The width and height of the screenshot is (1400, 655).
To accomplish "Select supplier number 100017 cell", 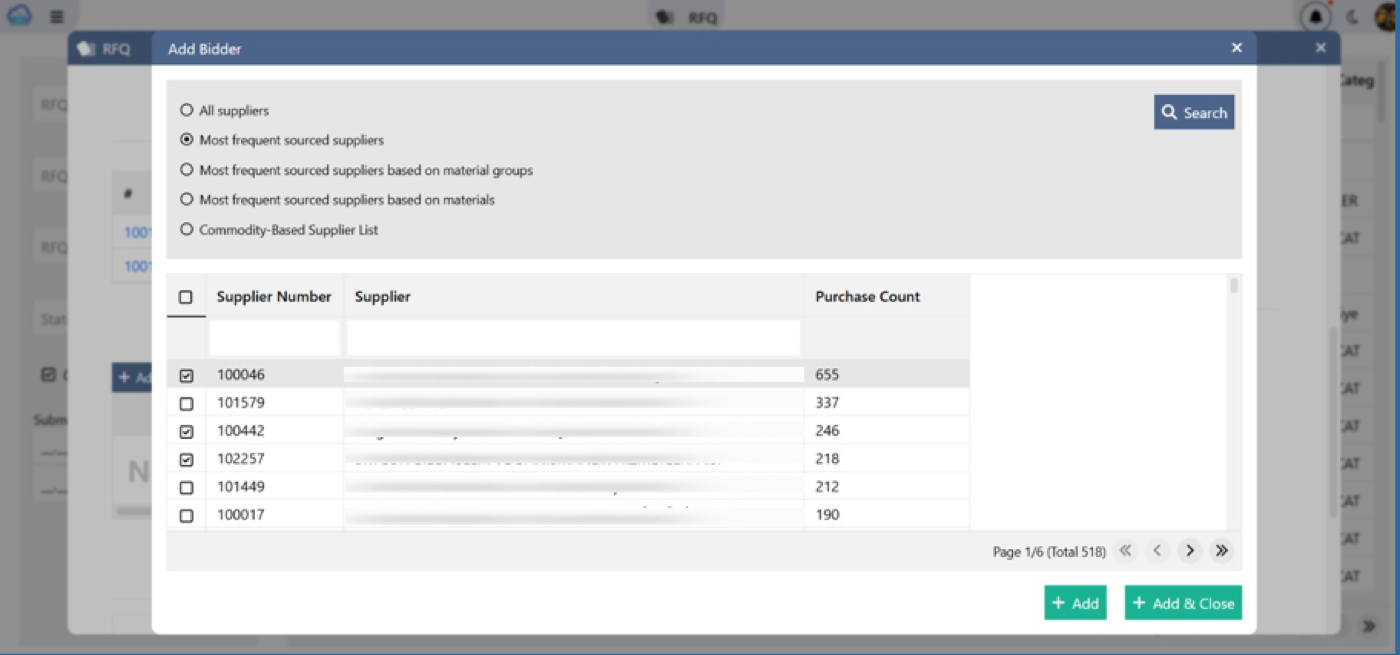I will pyautogui.click(x=241, y=515).
